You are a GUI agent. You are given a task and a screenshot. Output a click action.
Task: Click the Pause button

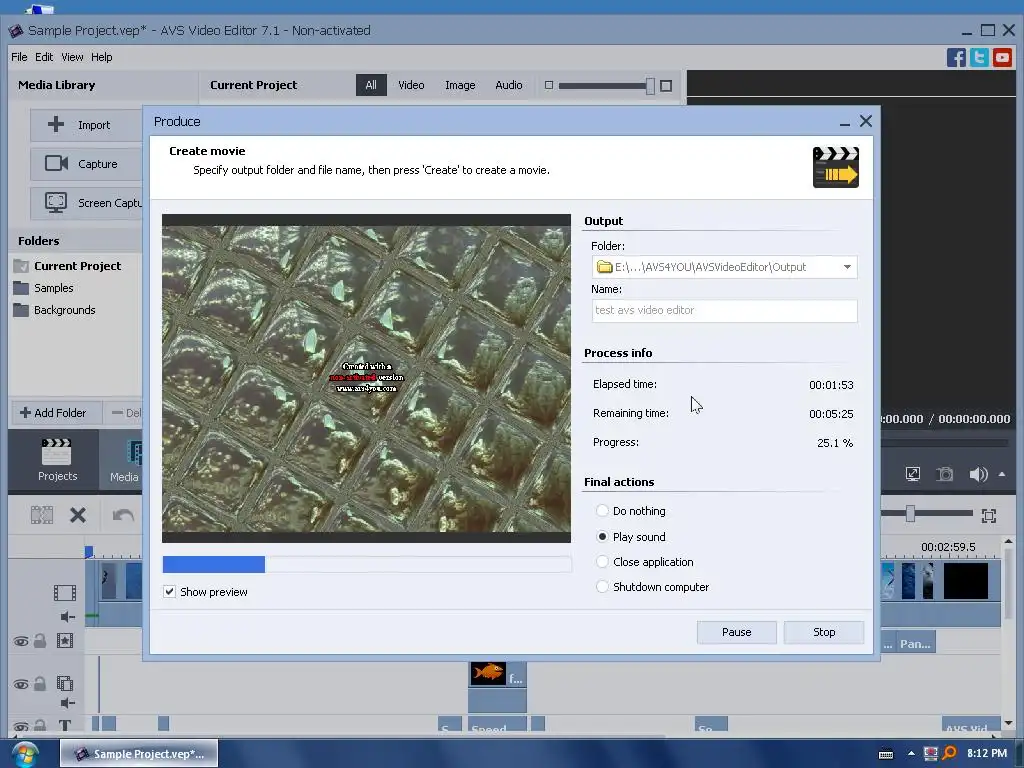tap(736, 632)
